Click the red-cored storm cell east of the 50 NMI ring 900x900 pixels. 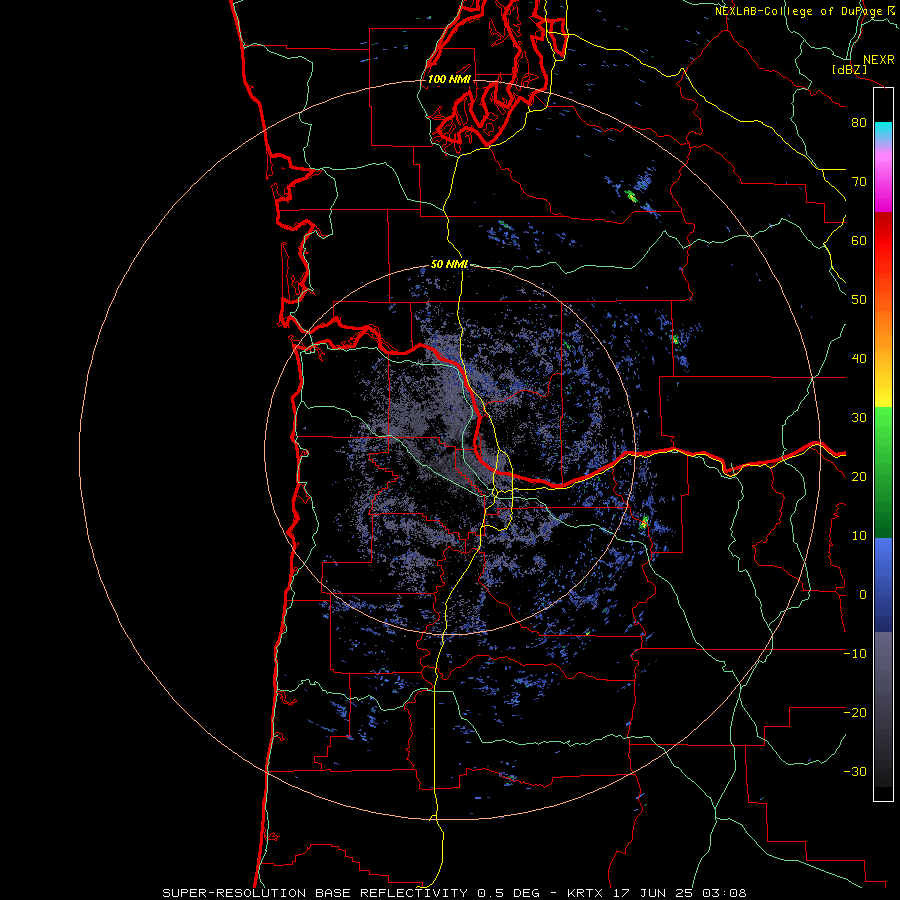click(644, 522)
